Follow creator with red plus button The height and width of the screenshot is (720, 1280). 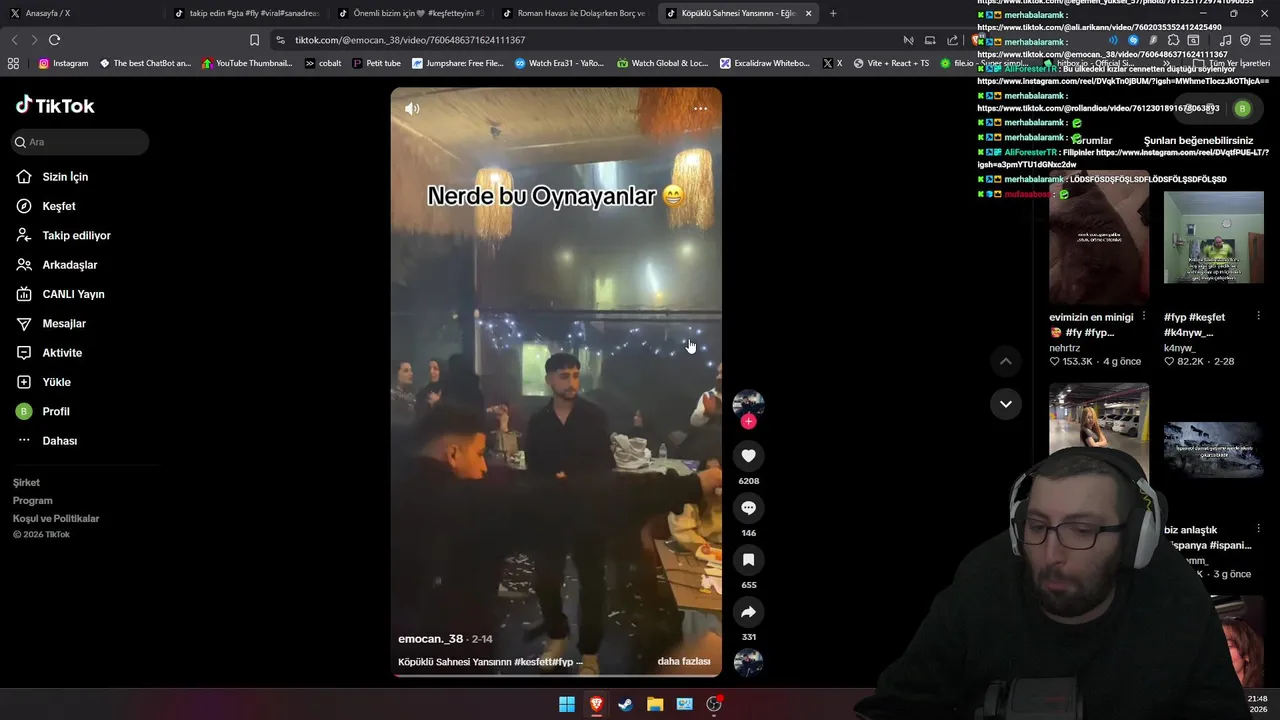(x=748, y=422)
